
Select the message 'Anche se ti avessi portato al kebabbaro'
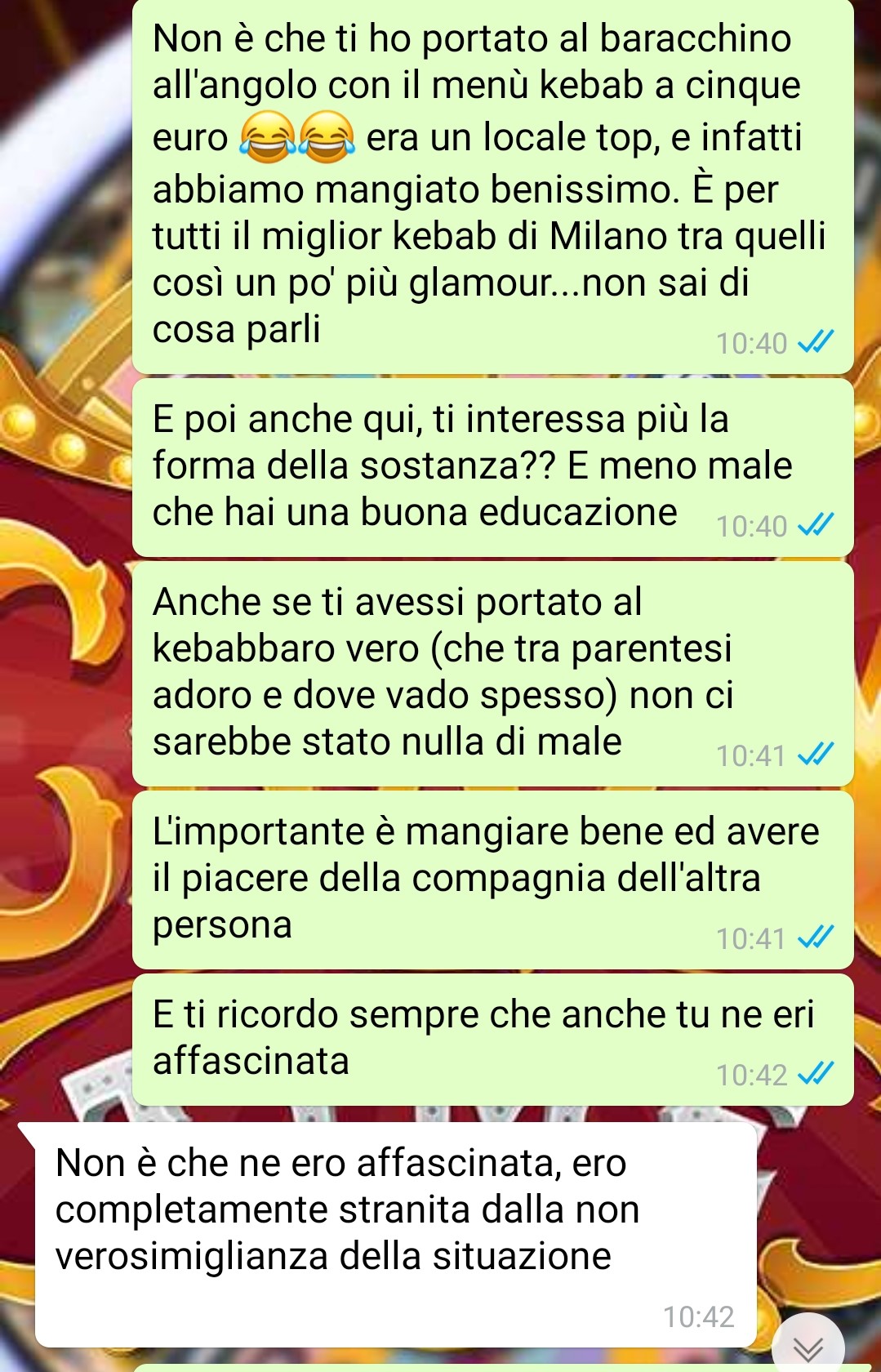[492, 674]
